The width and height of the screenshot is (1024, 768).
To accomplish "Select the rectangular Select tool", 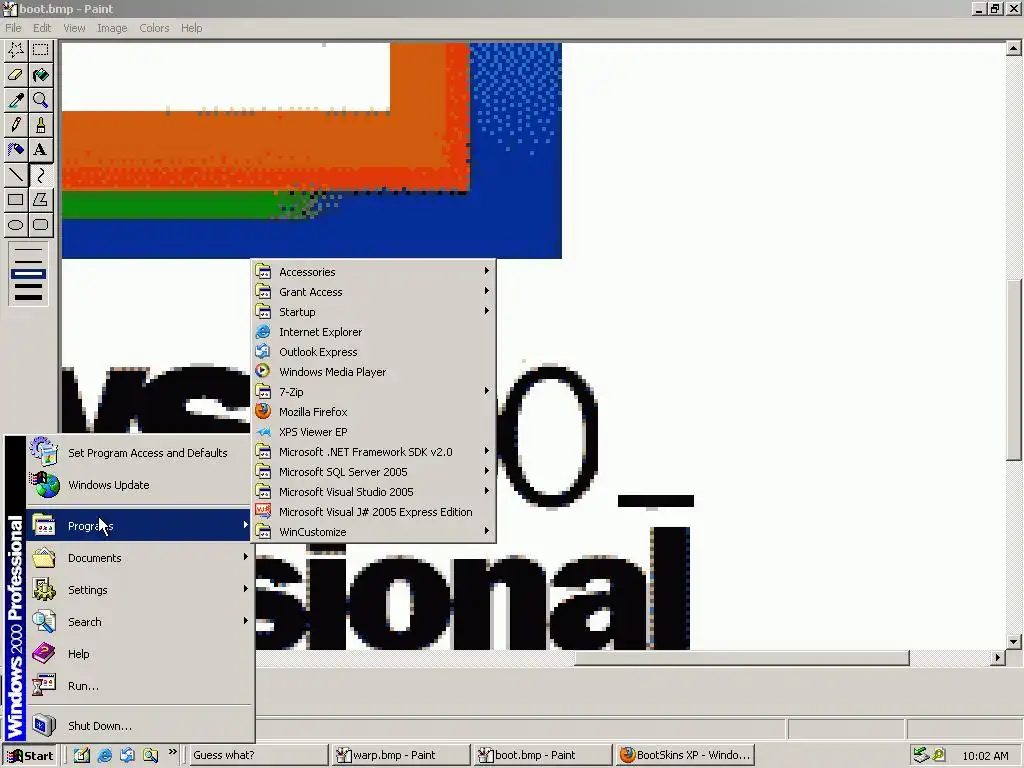I will (40, 50).
